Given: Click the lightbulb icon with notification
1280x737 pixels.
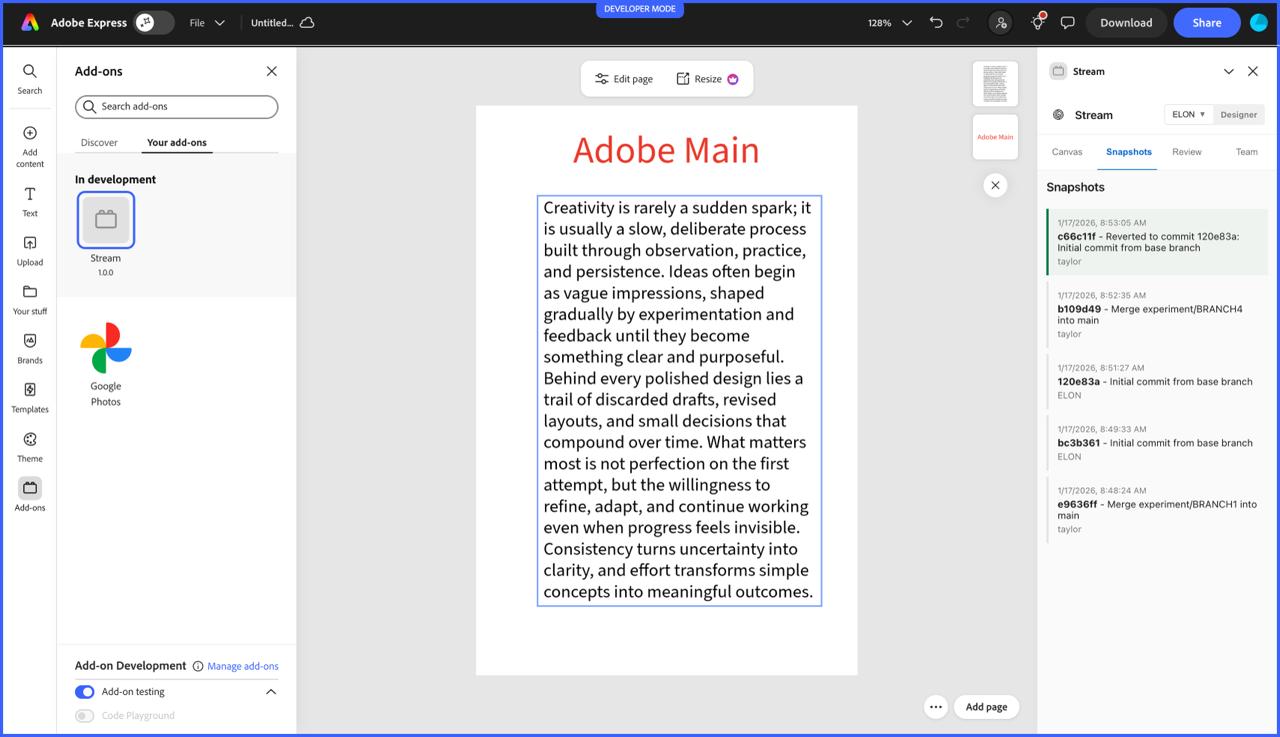Looking at the screenshot, I should pos(1038,22).
